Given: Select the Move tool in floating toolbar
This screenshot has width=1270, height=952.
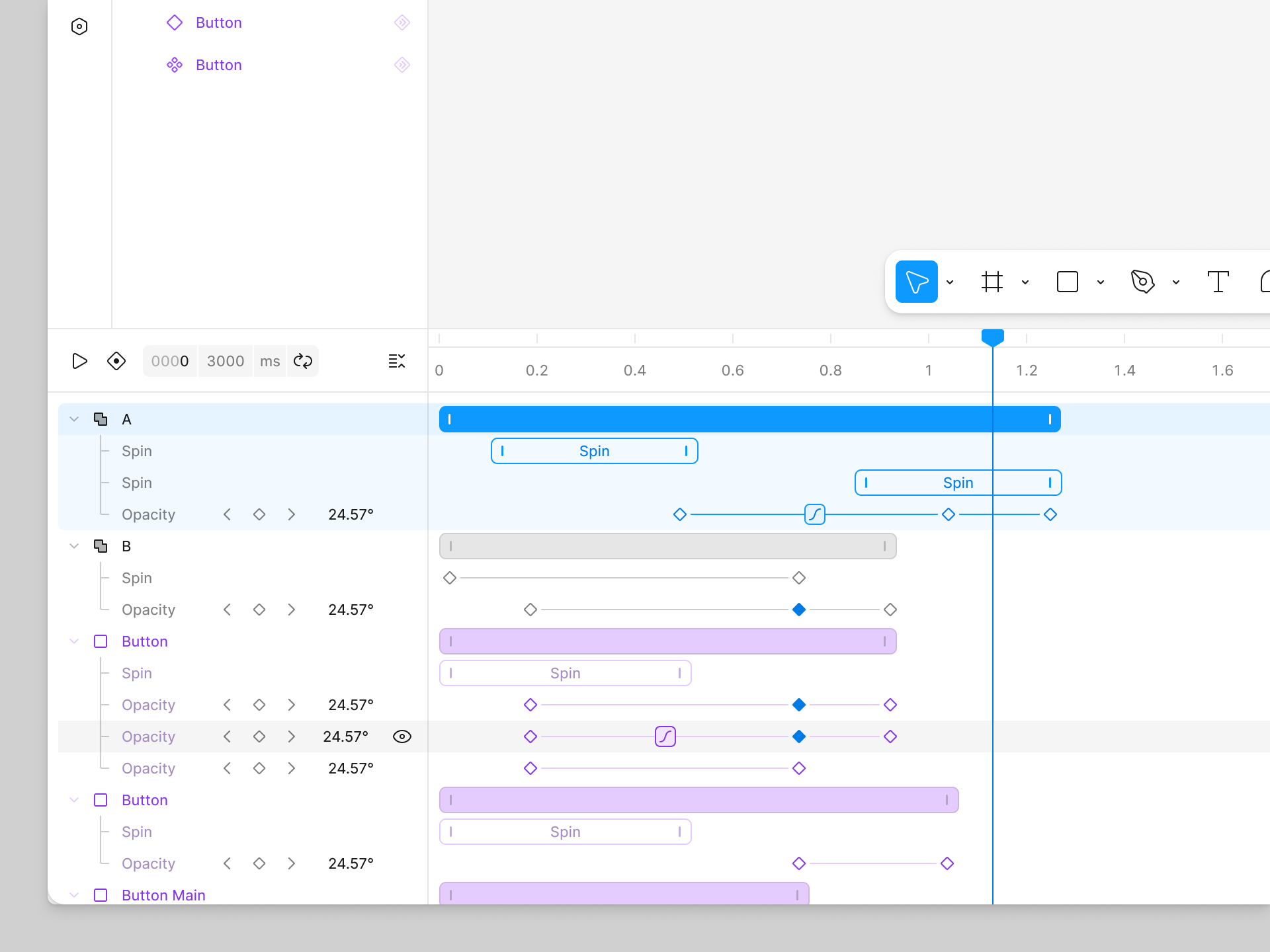Looking at the screenshot, I should pos(916,282).
